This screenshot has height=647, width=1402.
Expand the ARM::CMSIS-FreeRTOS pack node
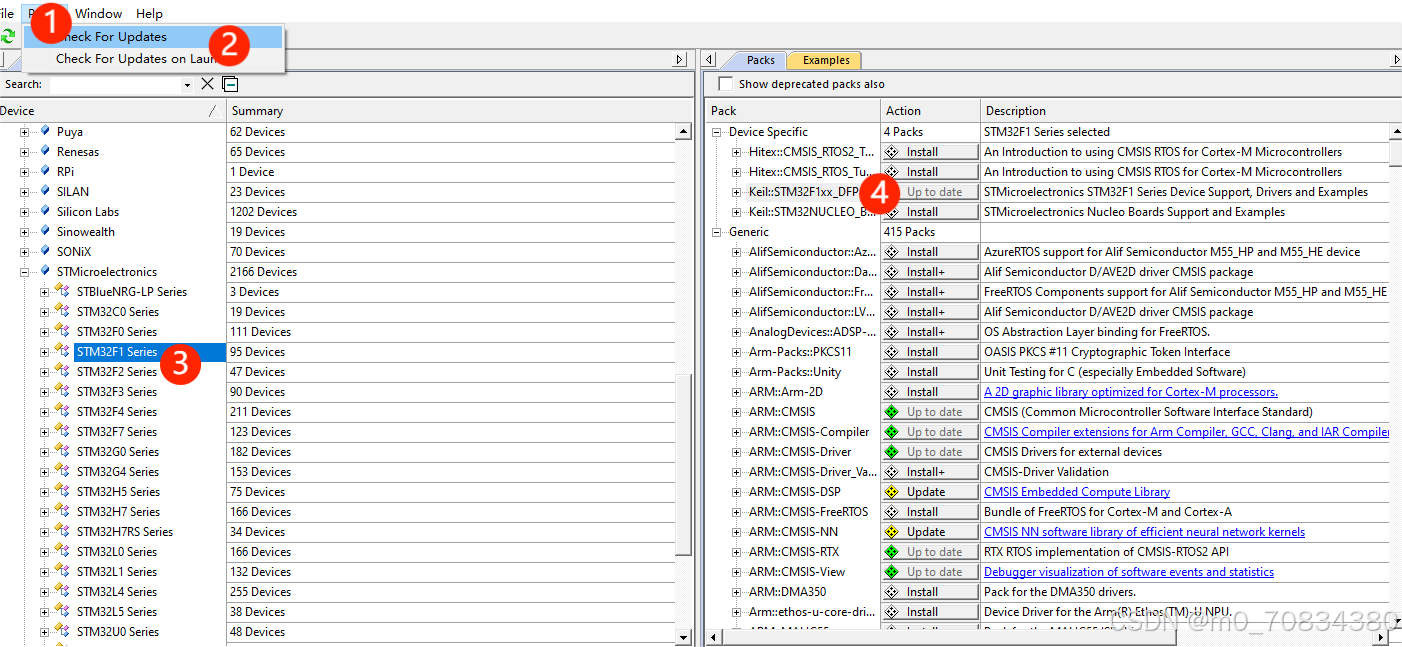click(x=737, y=512)
